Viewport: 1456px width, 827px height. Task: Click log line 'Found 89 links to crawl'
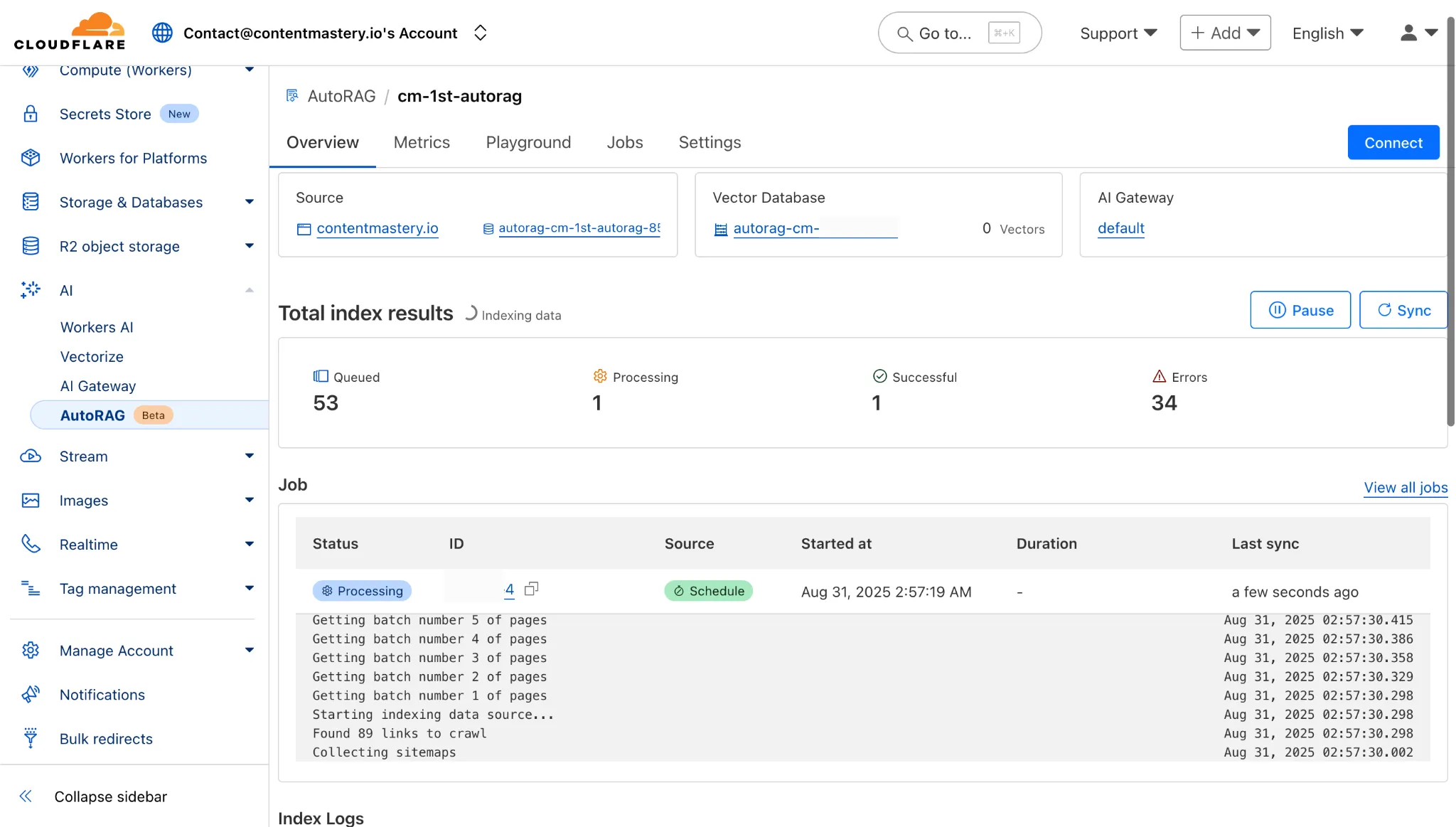pos(400,733)
